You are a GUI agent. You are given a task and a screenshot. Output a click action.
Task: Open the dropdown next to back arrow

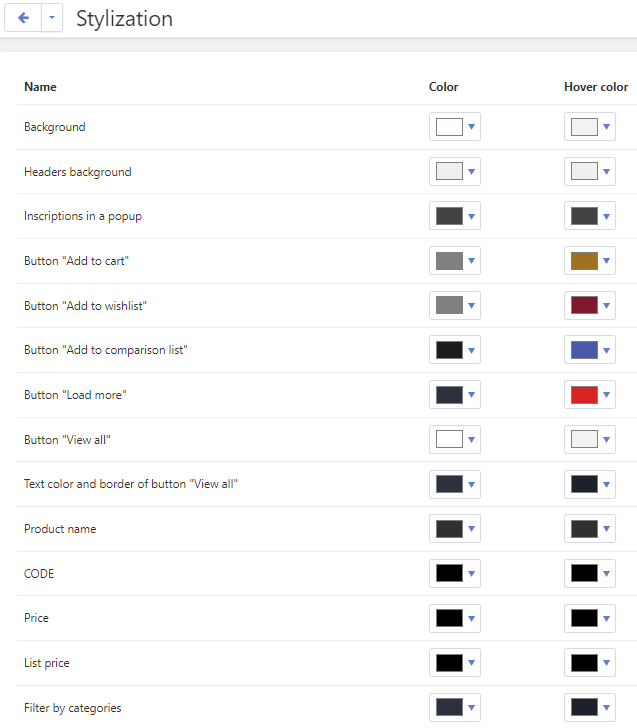point(52,18)
